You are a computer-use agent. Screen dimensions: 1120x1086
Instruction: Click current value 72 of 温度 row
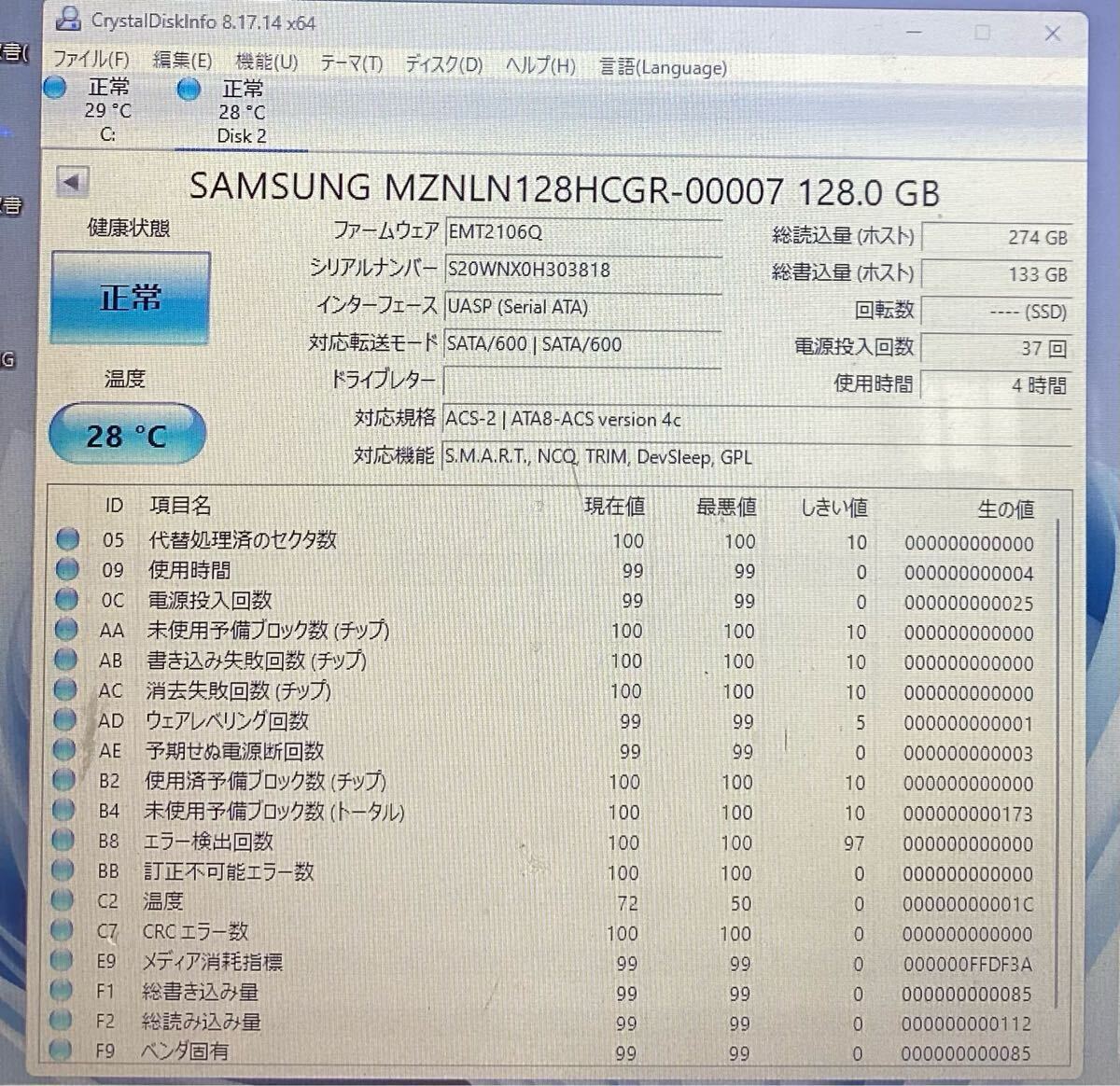(627, 903)
